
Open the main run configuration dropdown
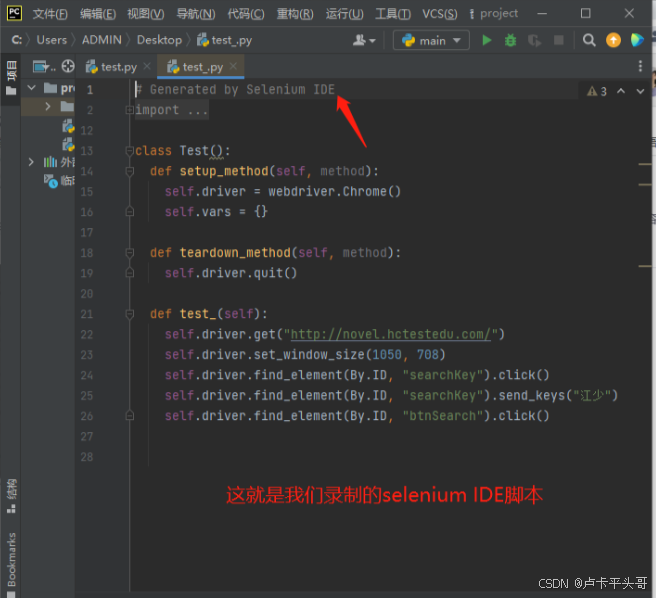tap(431, 41)
